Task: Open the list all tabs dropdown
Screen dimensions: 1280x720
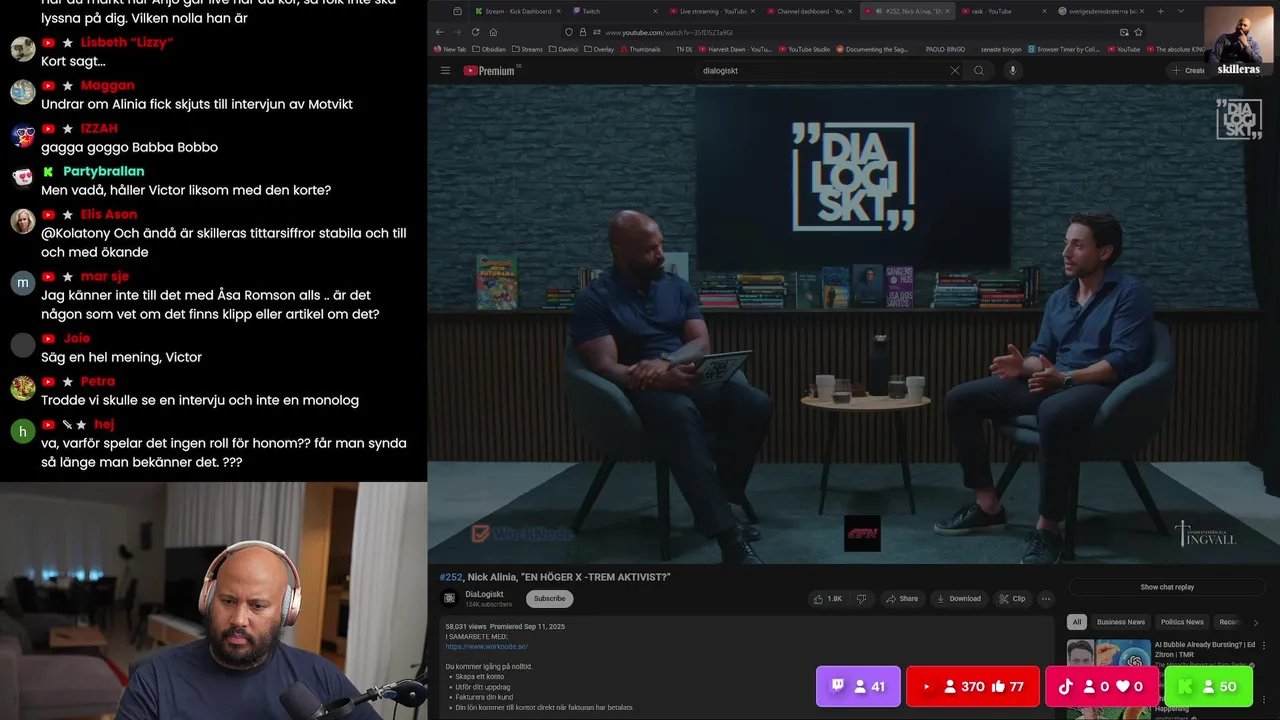Action: (1181, 11)
